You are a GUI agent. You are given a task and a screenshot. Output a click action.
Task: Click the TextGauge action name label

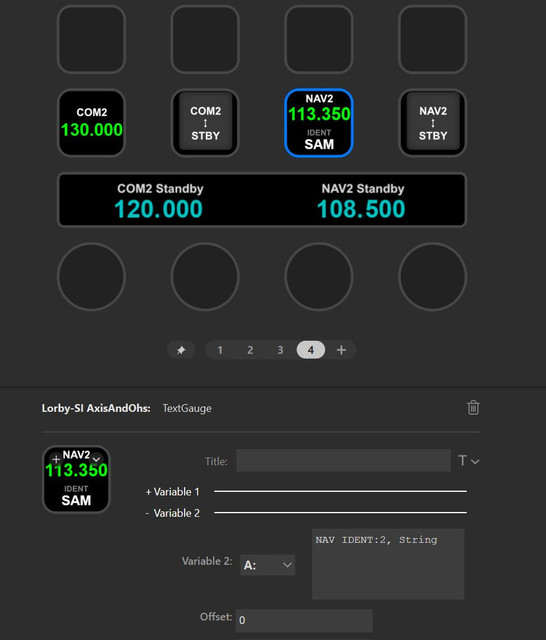click(187, 408)
